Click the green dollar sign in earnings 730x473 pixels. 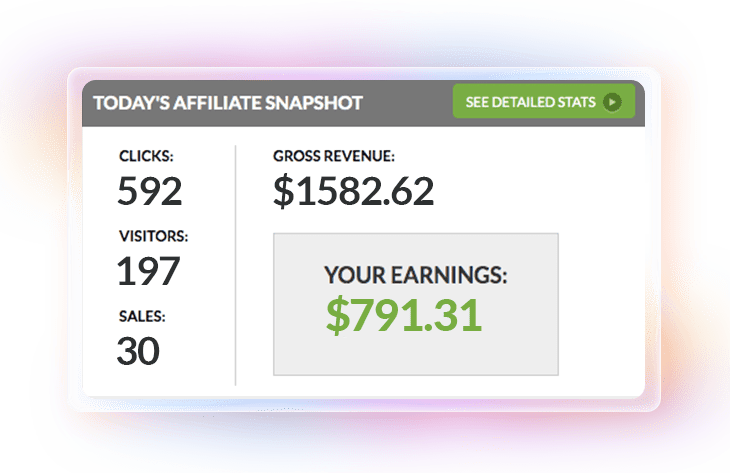338,315
